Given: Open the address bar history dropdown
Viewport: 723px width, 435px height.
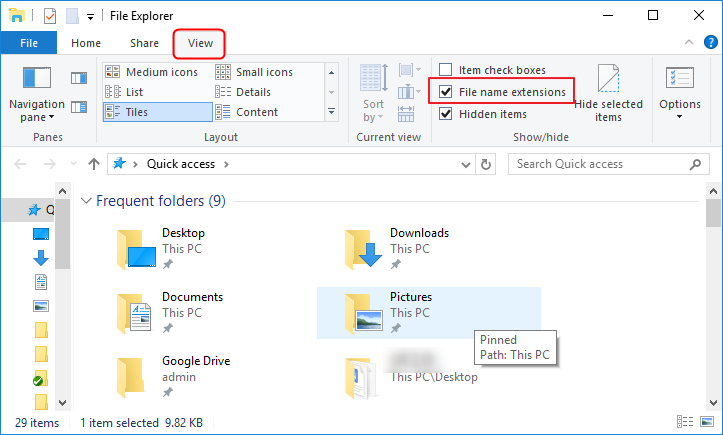Looking at the screenshot, I should click(466, 164).
